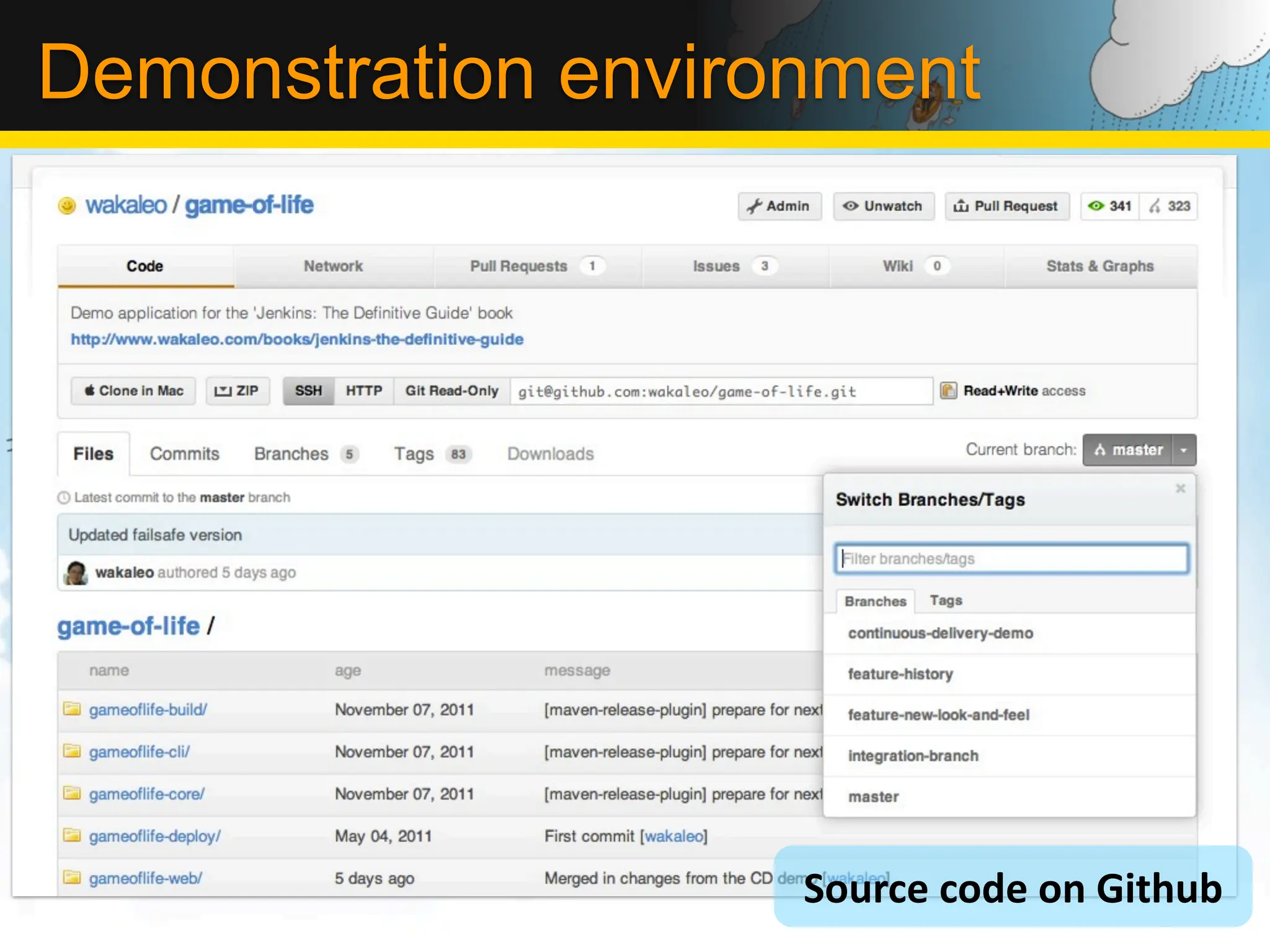Open the Stats & Graphs tab
The image size is (1270, 952).
coord(1100,267)
